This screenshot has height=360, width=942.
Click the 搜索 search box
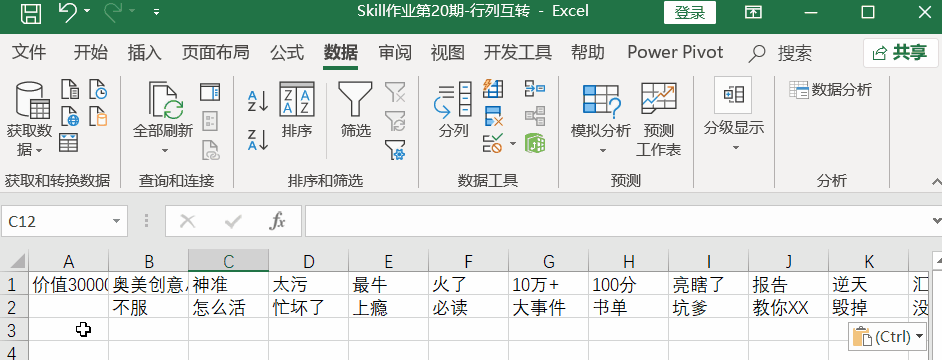780,53
